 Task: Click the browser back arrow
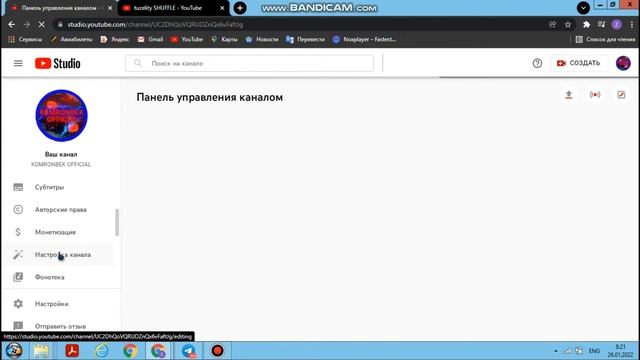pyautogui.click(x=11, y=24)
